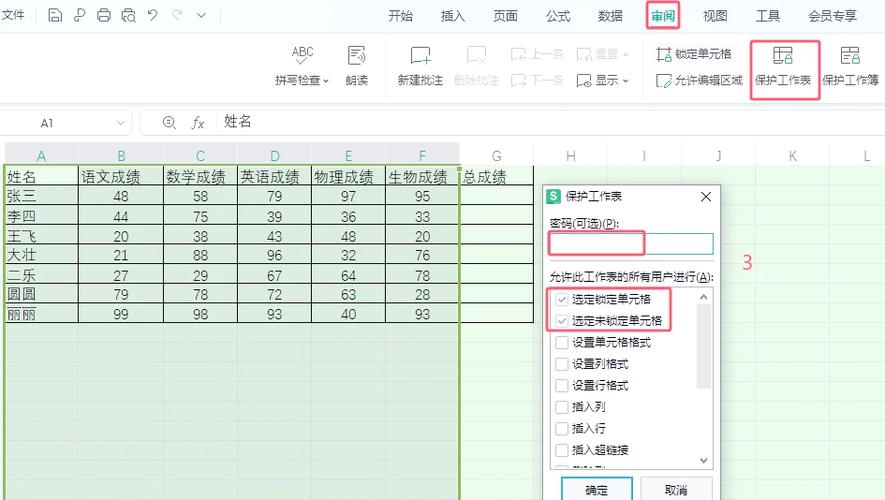Click the 朗读 read aloud icon
This screenshot has height=500, width=885.
357,55
